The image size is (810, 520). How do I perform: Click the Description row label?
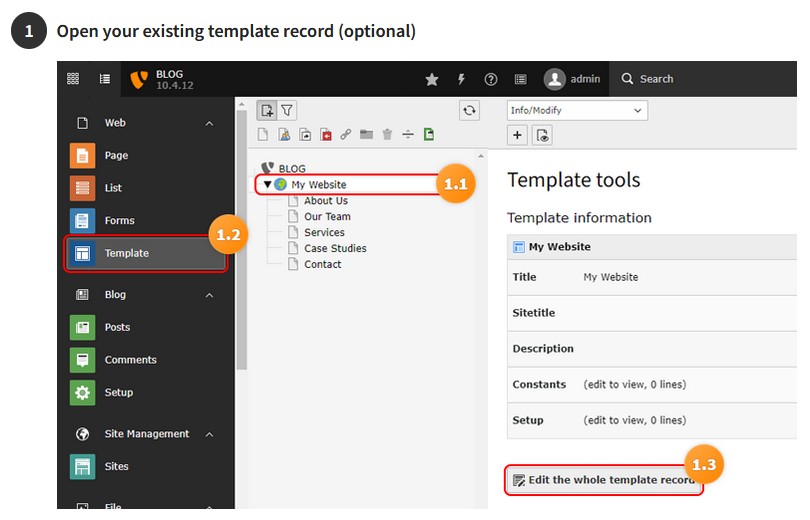click(543, 349)
